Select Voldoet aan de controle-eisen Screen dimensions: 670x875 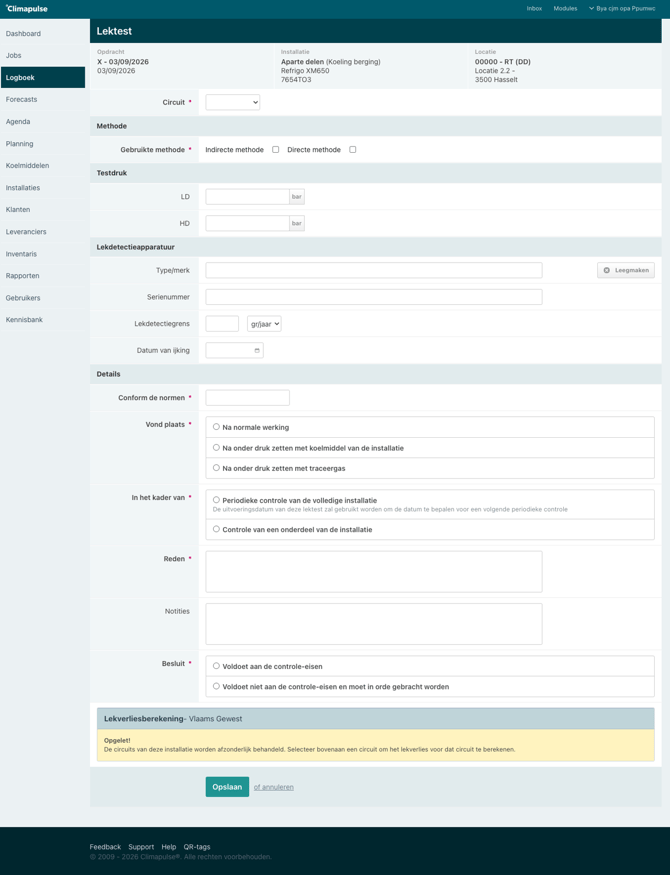click(216, 666)
